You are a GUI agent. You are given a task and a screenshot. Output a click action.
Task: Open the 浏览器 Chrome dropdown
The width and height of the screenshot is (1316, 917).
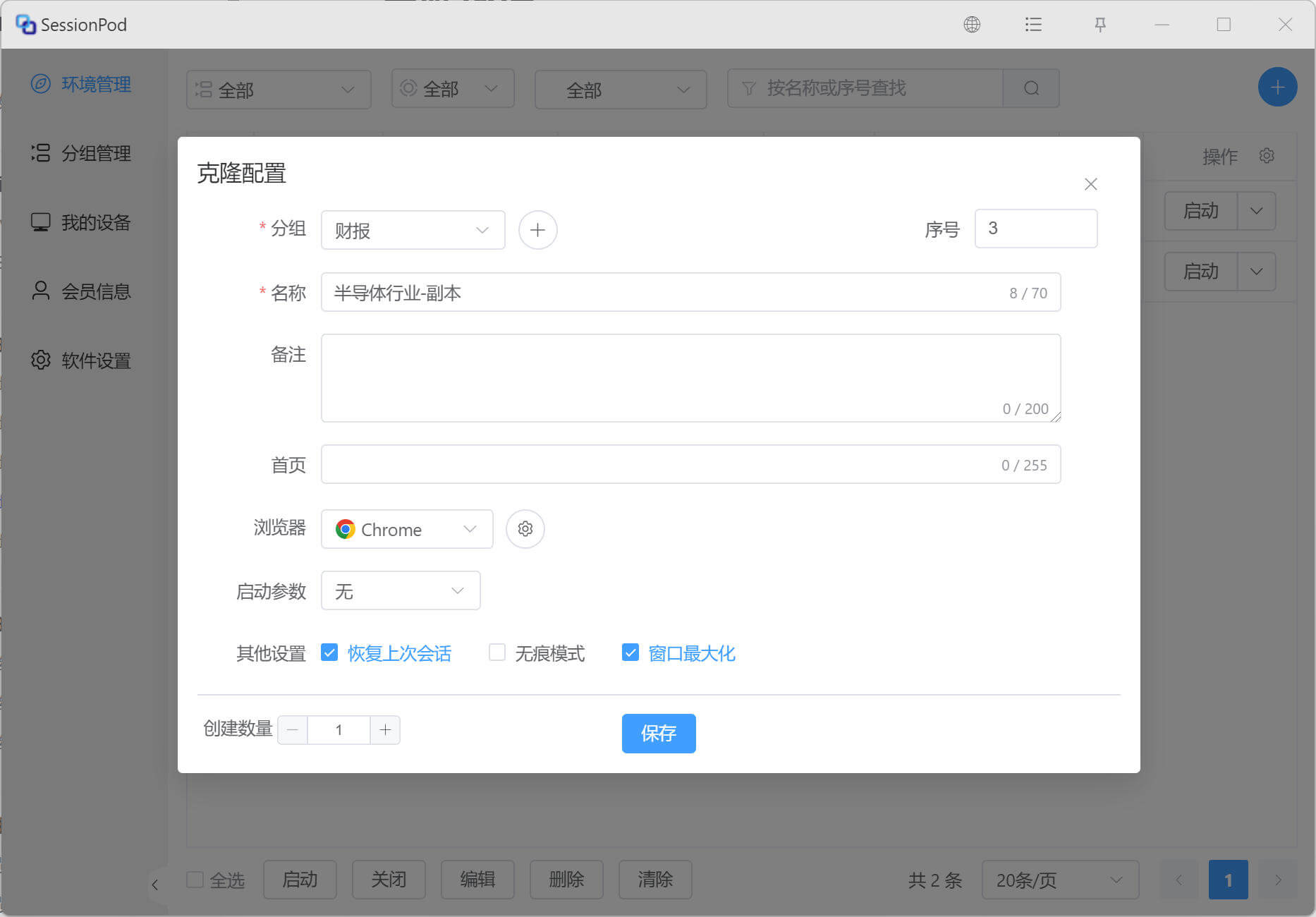[x=407, y=529]
